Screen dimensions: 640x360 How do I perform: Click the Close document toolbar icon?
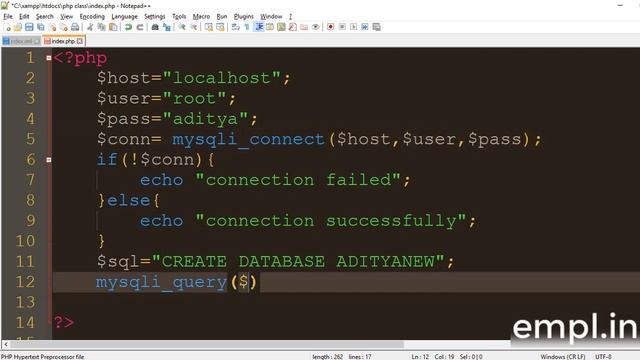click(53, 27)
